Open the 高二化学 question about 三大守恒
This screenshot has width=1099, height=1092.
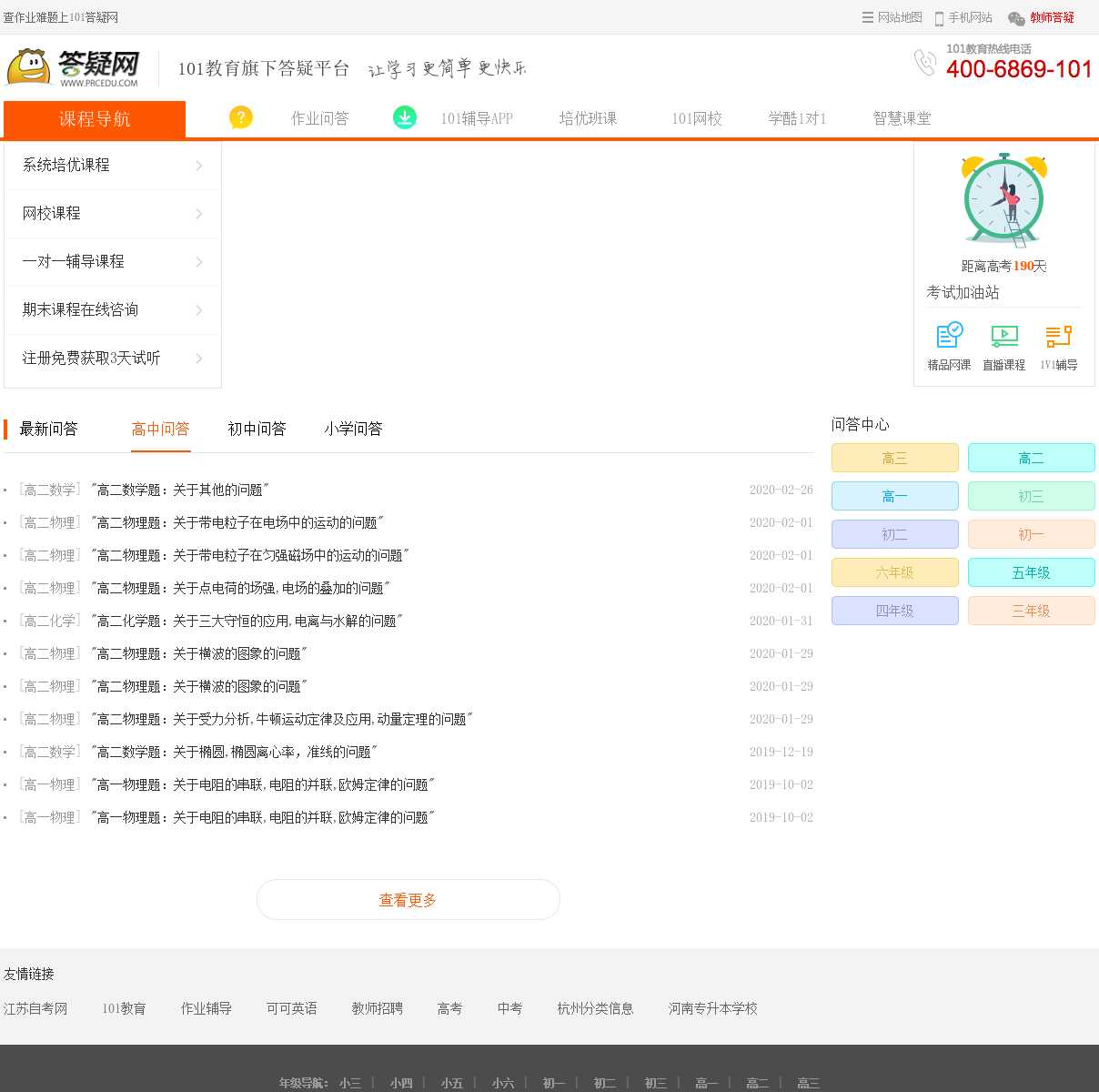pyautogui.click(x=246, y=621)
